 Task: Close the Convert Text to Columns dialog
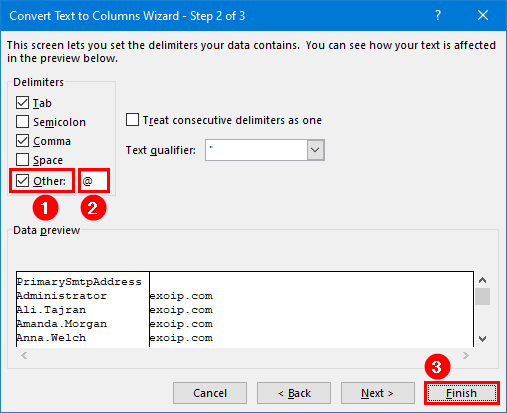tap(483, 15)
